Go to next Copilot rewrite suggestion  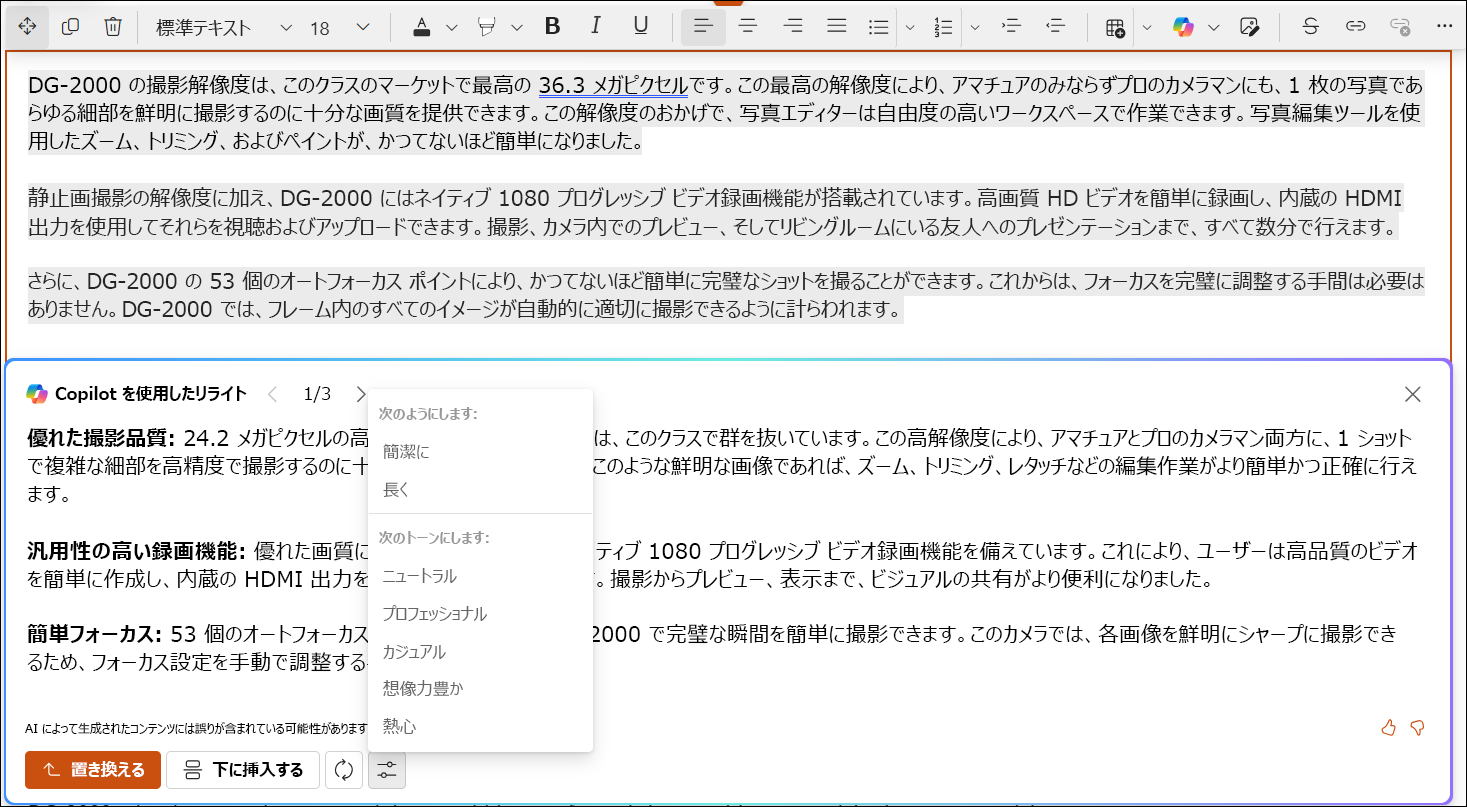point(360,394)
